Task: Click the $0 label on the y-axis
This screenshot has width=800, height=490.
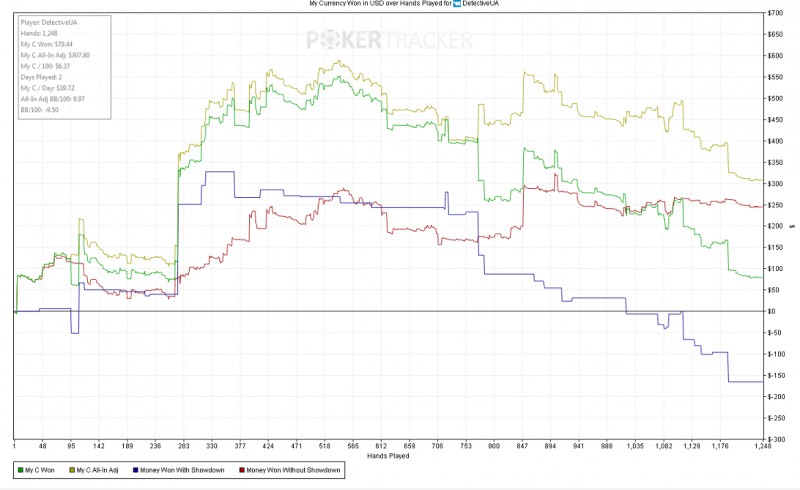Action: 771,311
